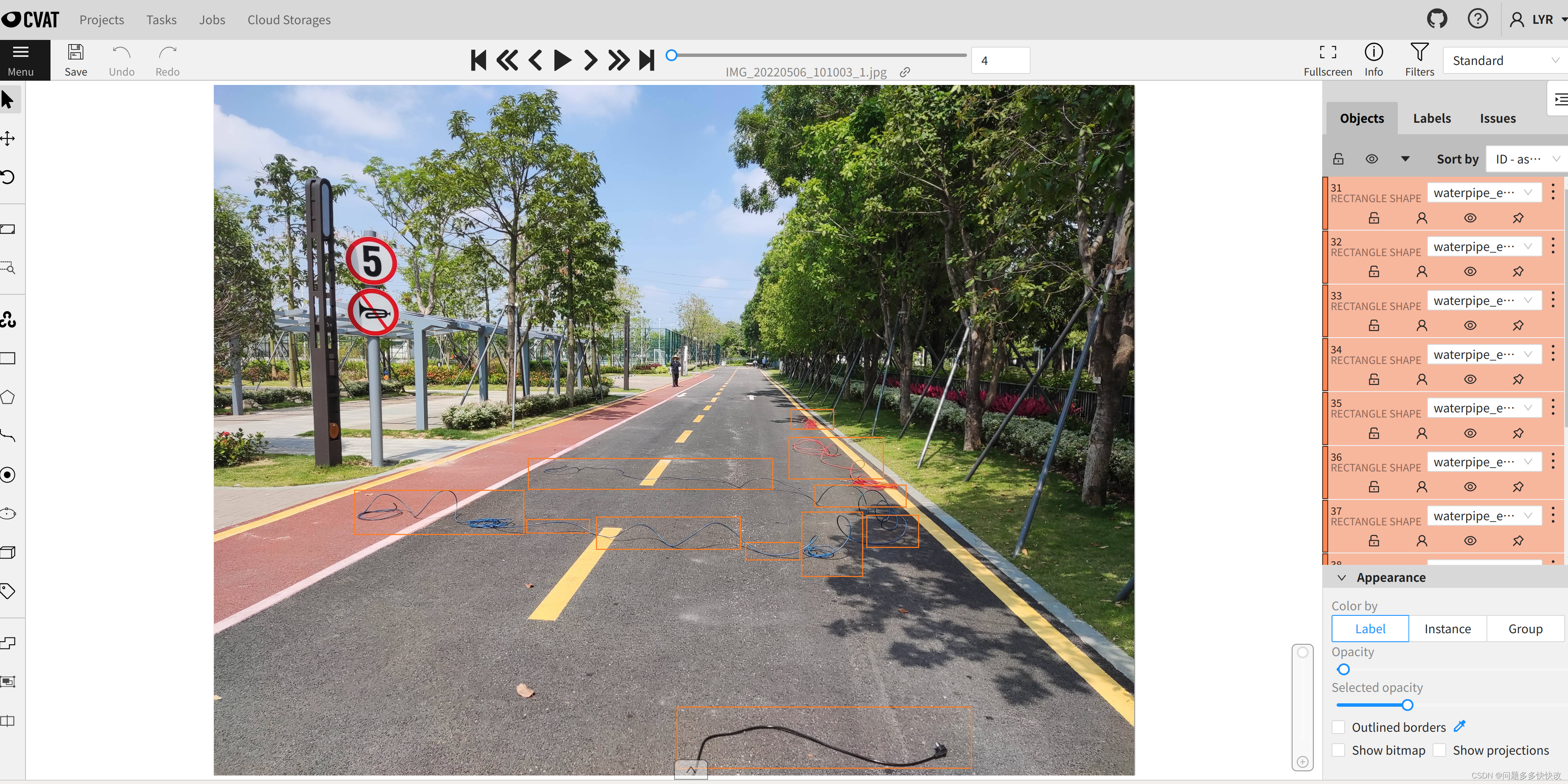Go to next frame

pyautogui.click(x=590, y=60)
